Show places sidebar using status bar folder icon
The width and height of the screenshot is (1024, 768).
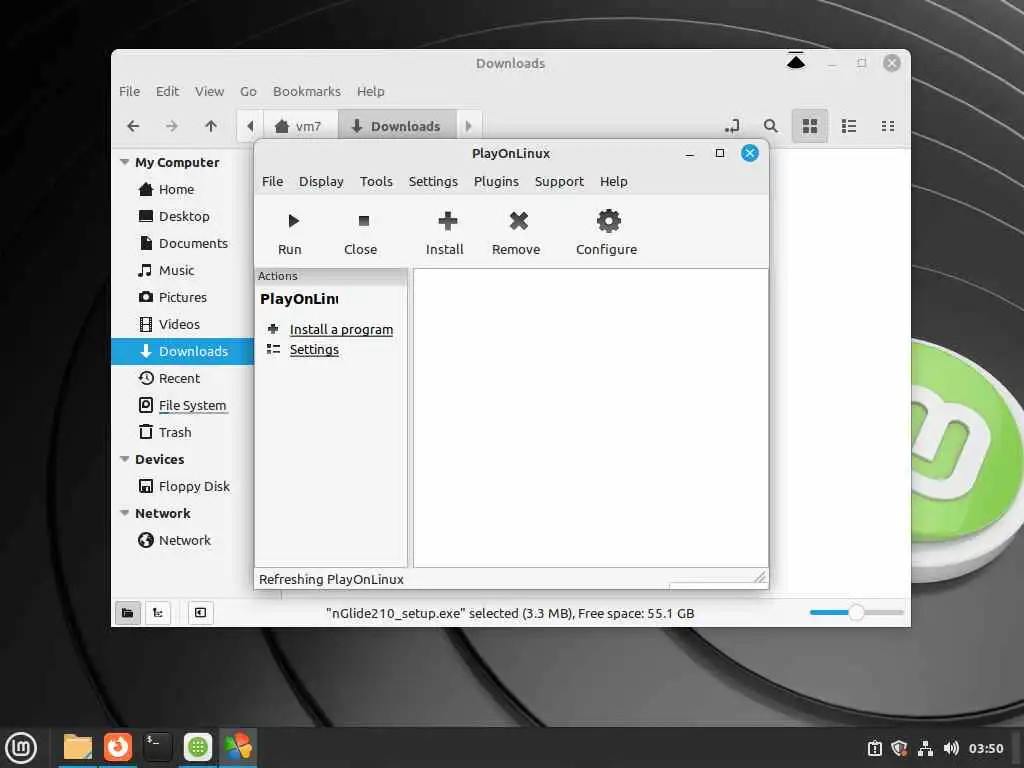[128, 613]
